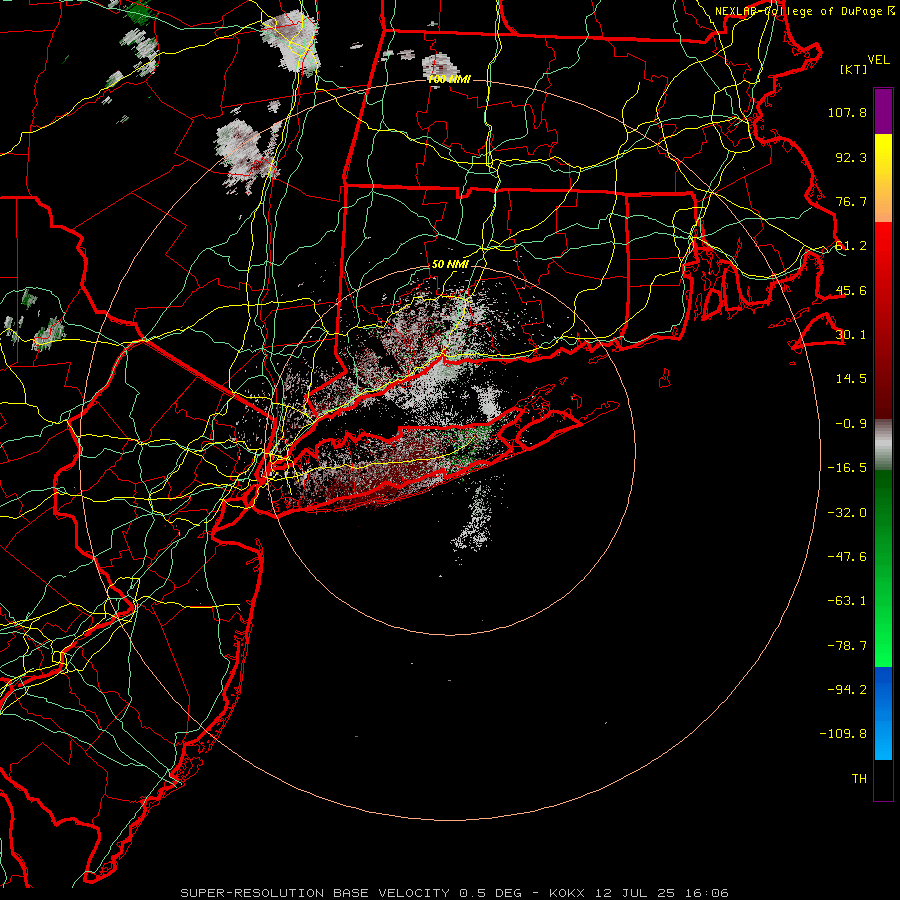Viewport: 900px width, 900px height.
Task: Select the -32.0 legend value
Action: pyautogui.click(x=847, y=513)
